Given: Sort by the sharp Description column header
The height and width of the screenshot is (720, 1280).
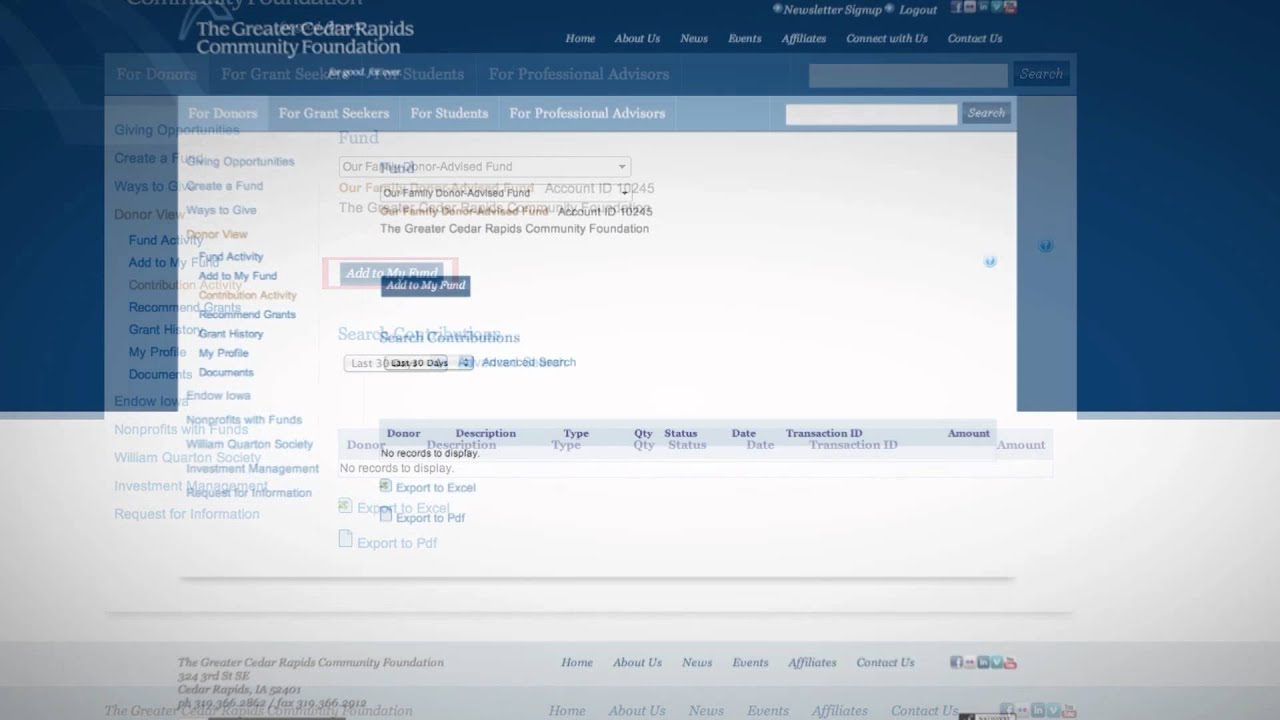Looking at the screenshot, I should coord(485,433).
